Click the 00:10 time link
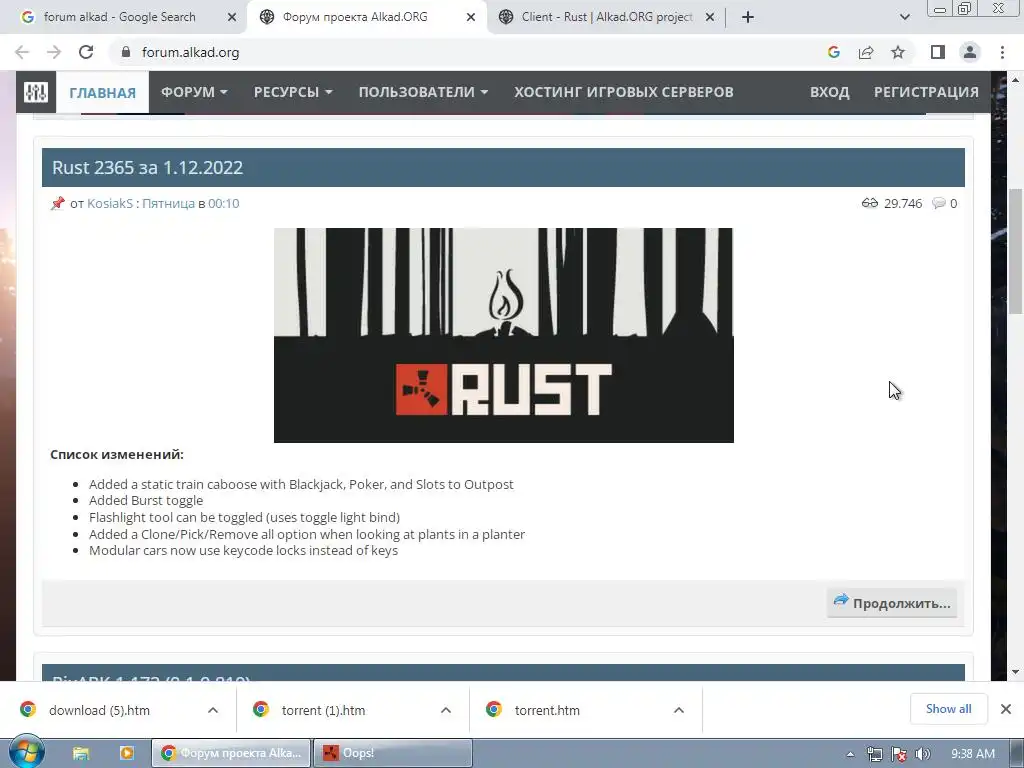The height and width of the screenshot is (768, 1024). pos(224,203)
